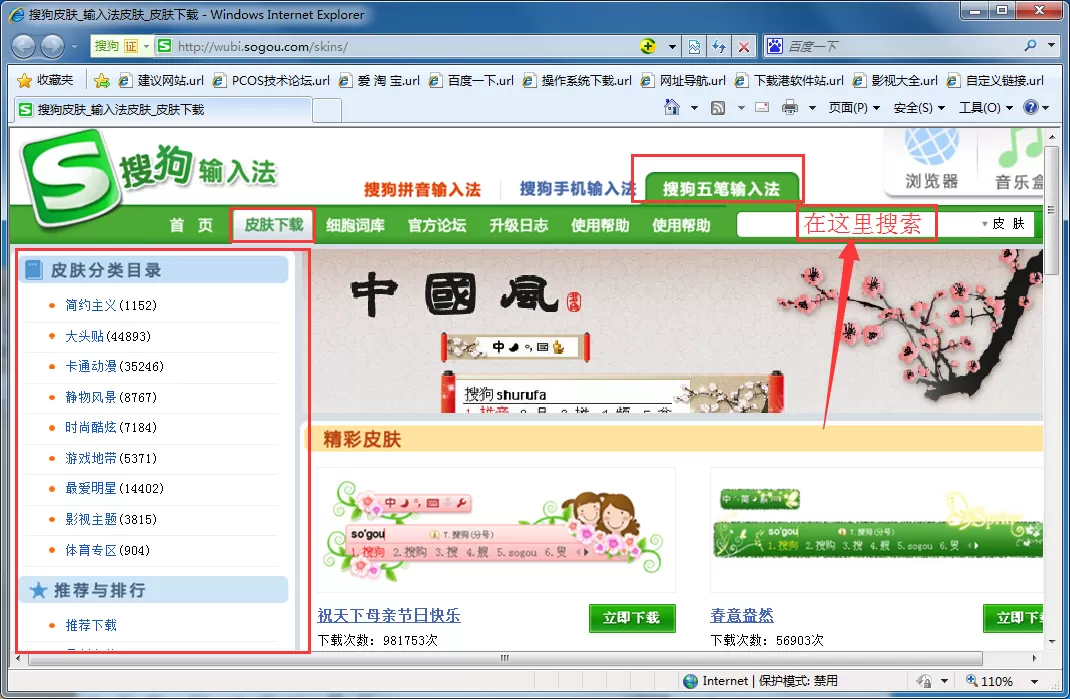Open the 百度一下.url favorite

[471, 81]
